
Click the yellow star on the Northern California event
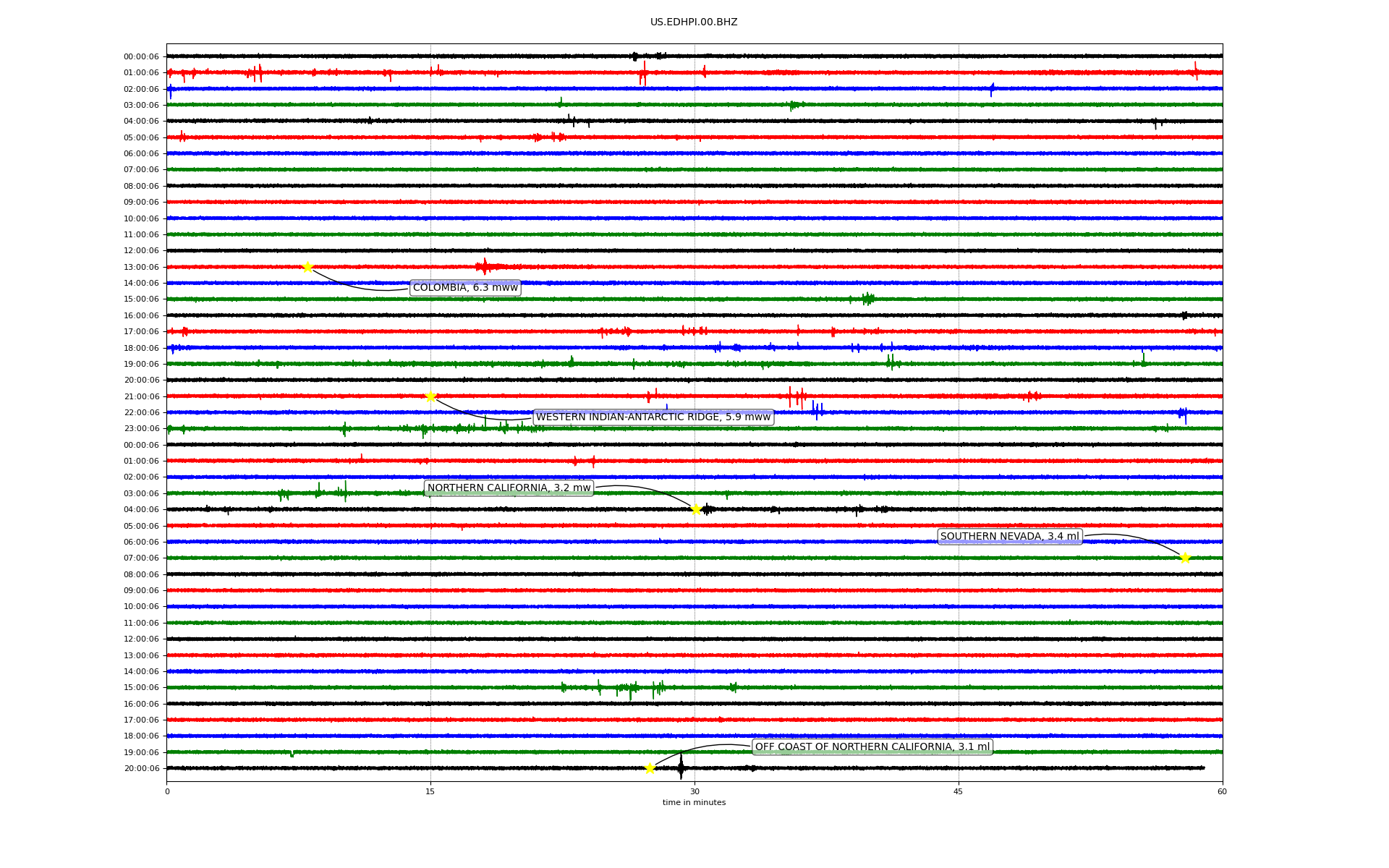(x=696, y=509)
